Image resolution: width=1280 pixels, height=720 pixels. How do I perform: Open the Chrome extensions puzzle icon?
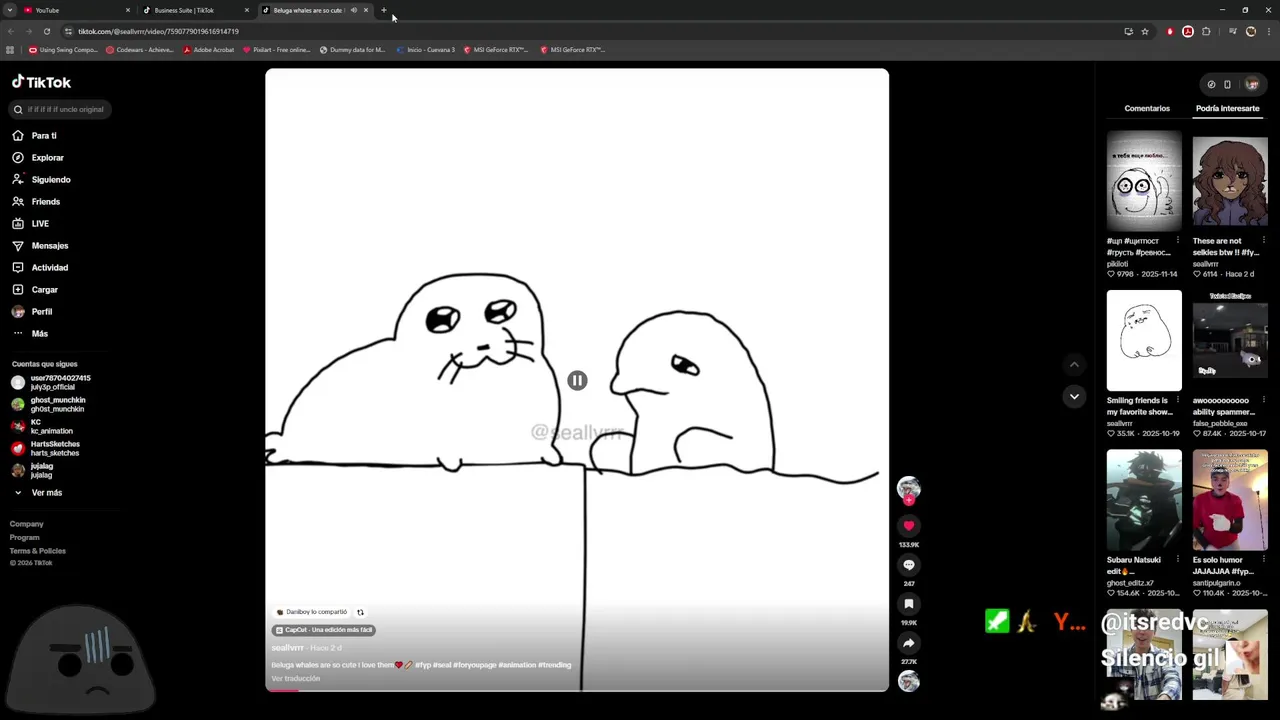pyautogui.click(x=1206, y=31)
